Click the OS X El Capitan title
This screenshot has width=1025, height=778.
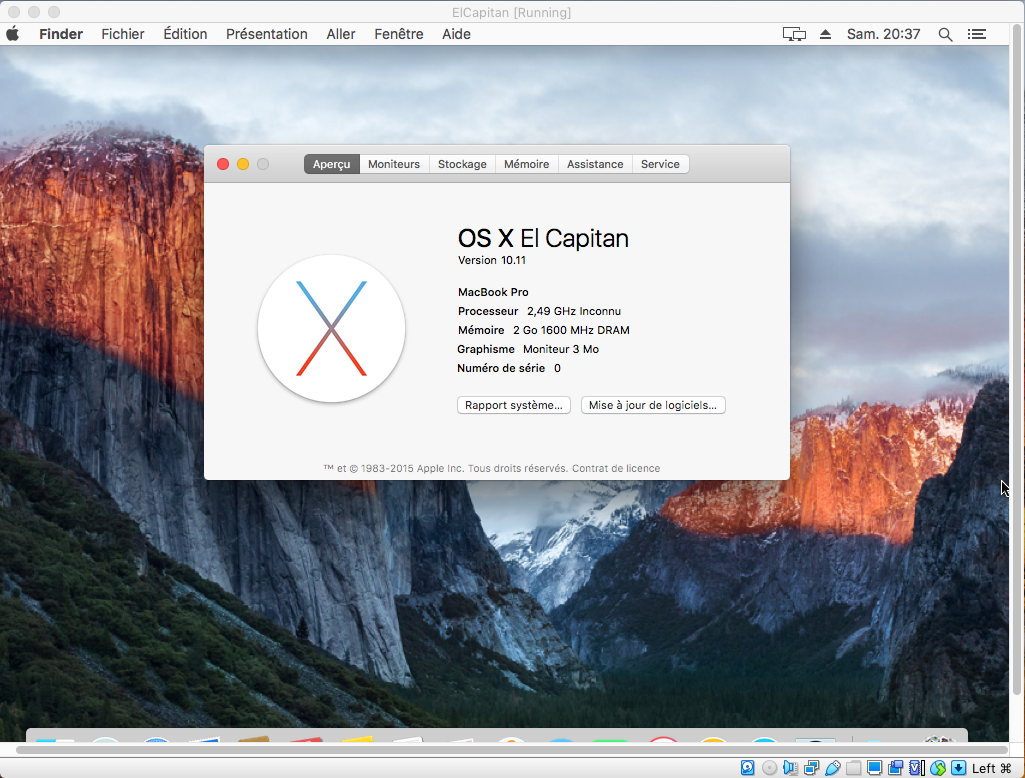(x=543, y=239)
